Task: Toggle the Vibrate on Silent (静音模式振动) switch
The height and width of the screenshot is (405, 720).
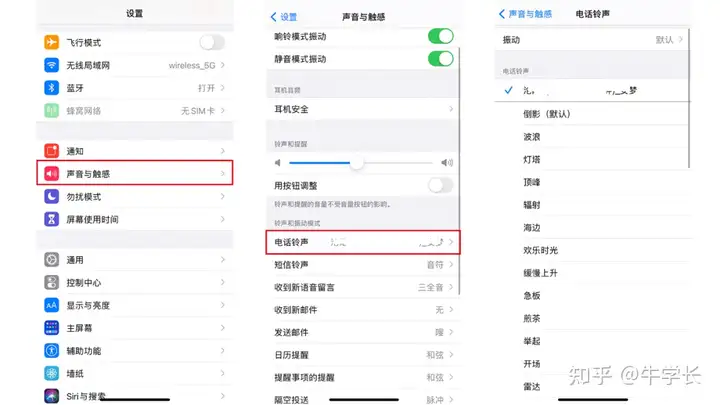Action: pos(441,59)
